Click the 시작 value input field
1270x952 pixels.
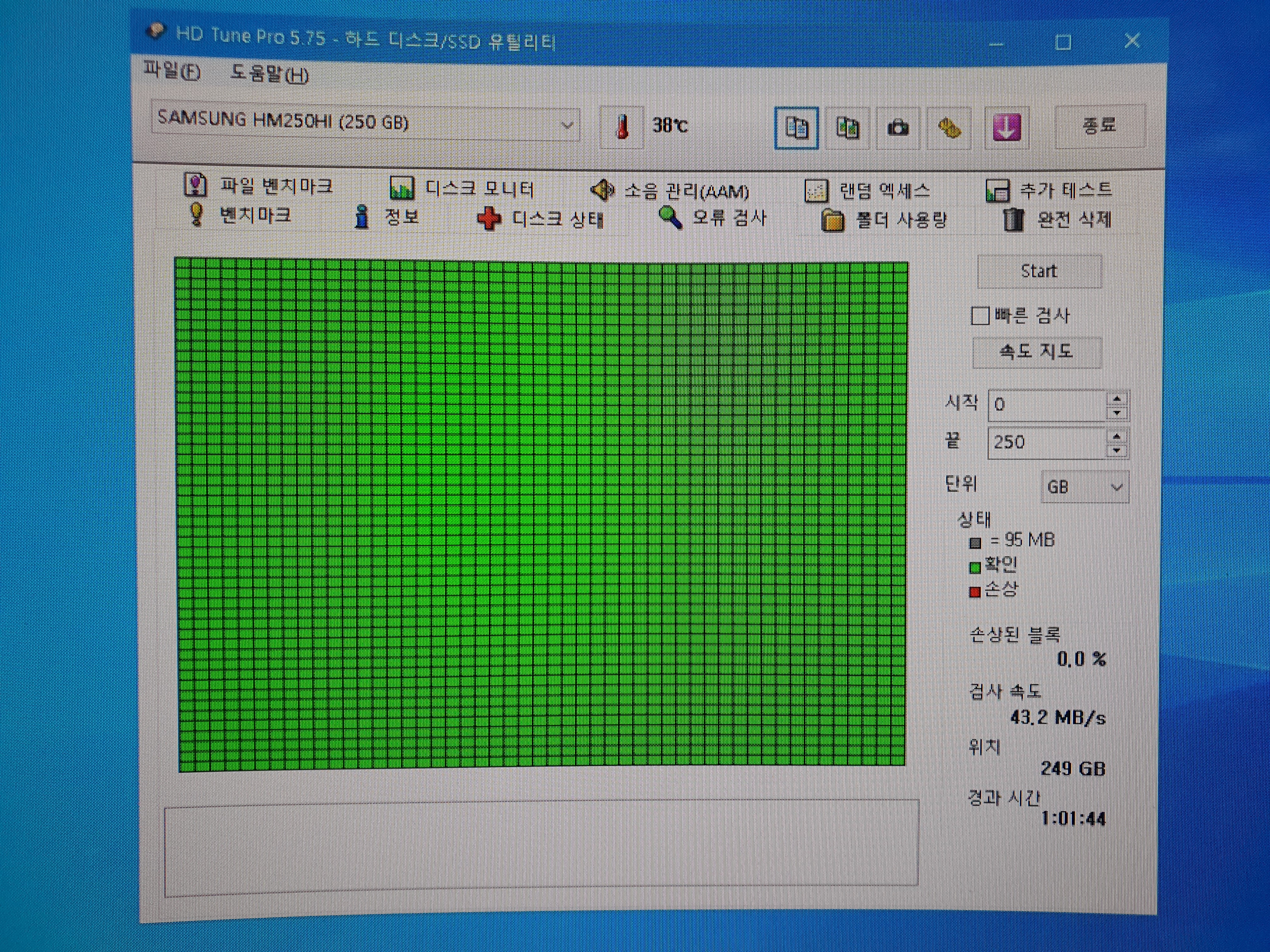click(1047, 405)
